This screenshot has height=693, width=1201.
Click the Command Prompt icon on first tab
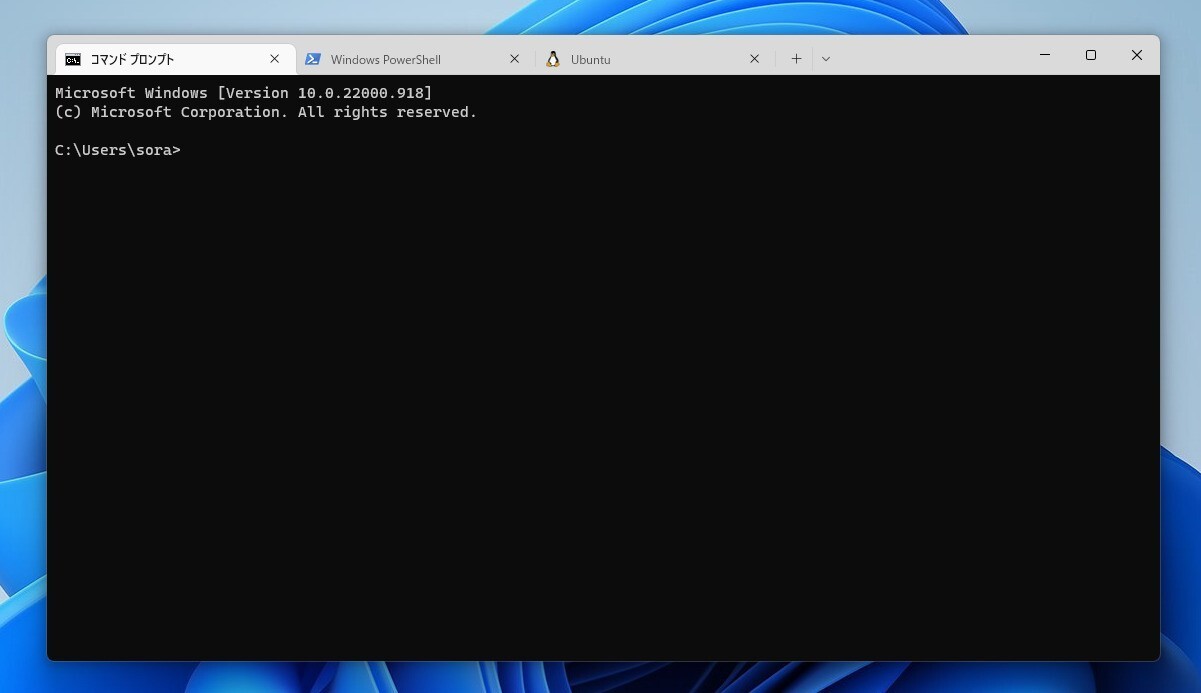tap(73, 60)
